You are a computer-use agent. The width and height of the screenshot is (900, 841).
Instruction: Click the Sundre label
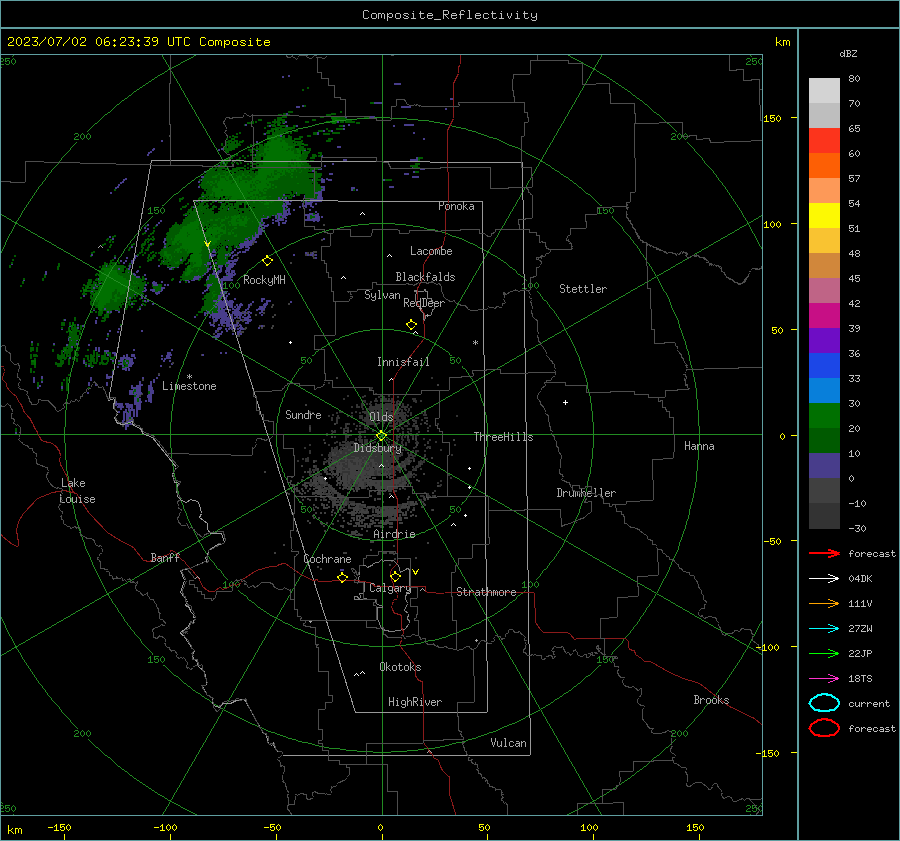click(303, 415)
